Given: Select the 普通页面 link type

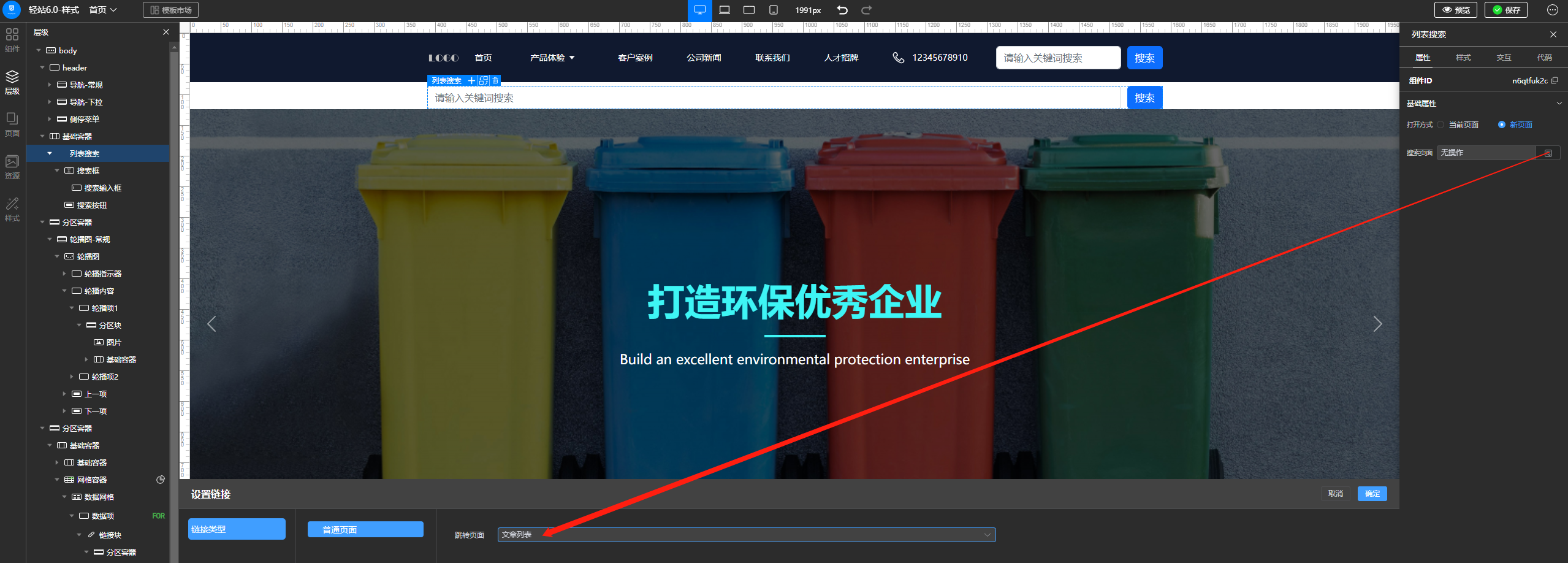Looking at the screenshot, I should pos(365,530).
